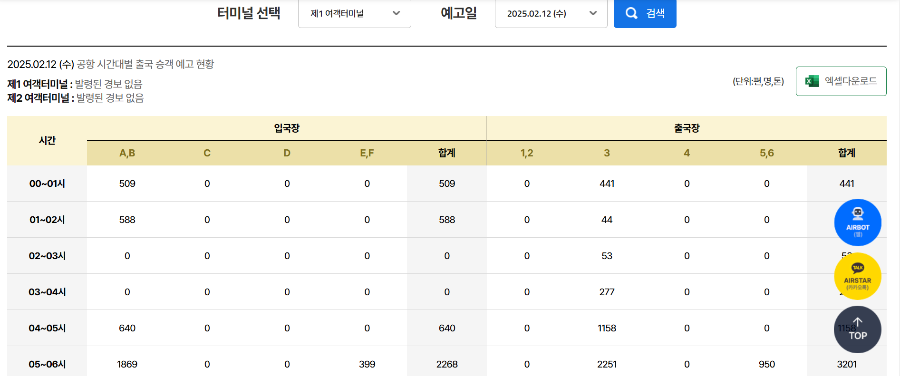The height and width of the screenshot is (376, 900).
Task: Click the 입국장 group header
Action: 286,129
